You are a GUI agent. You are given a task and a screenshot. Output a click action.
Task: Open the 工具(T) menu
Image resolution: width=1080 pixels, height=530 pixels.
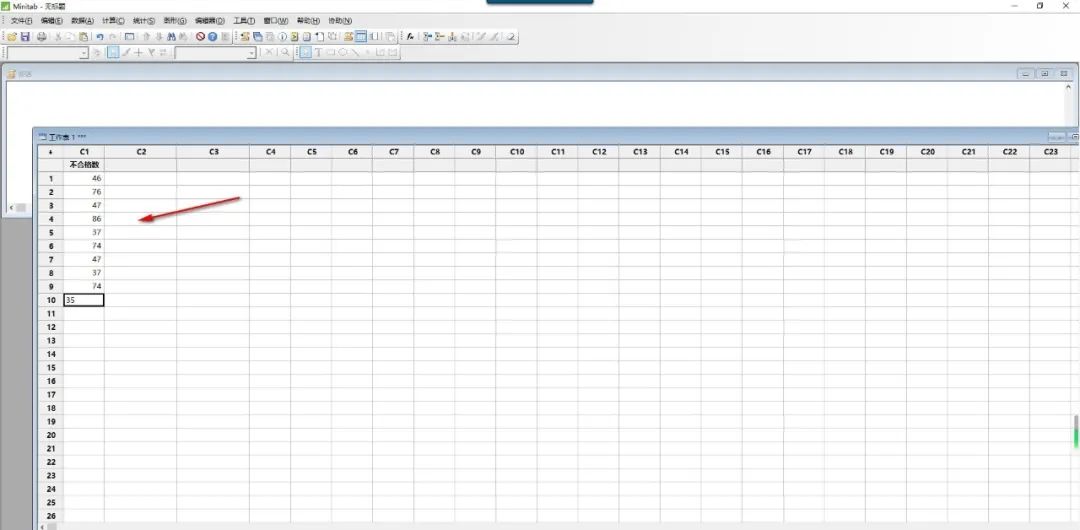tap(244, 21)
